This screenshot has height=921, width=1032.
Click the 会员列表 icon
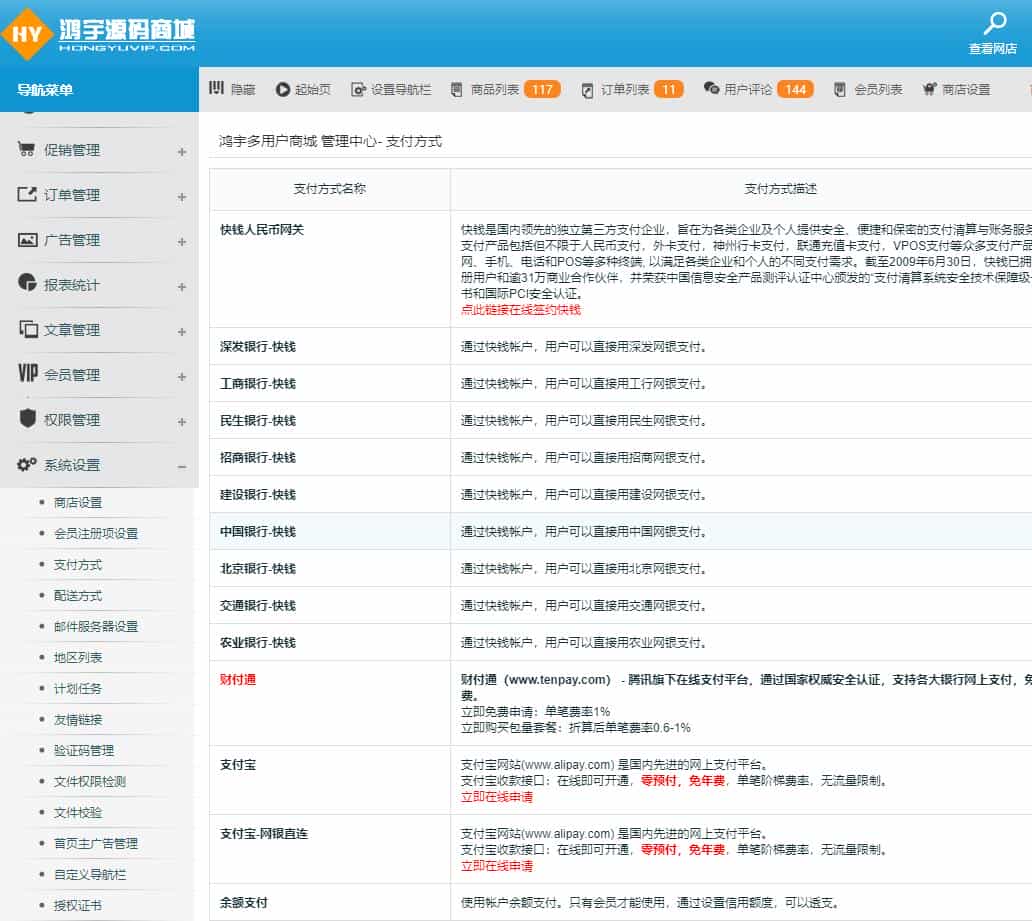840,90
